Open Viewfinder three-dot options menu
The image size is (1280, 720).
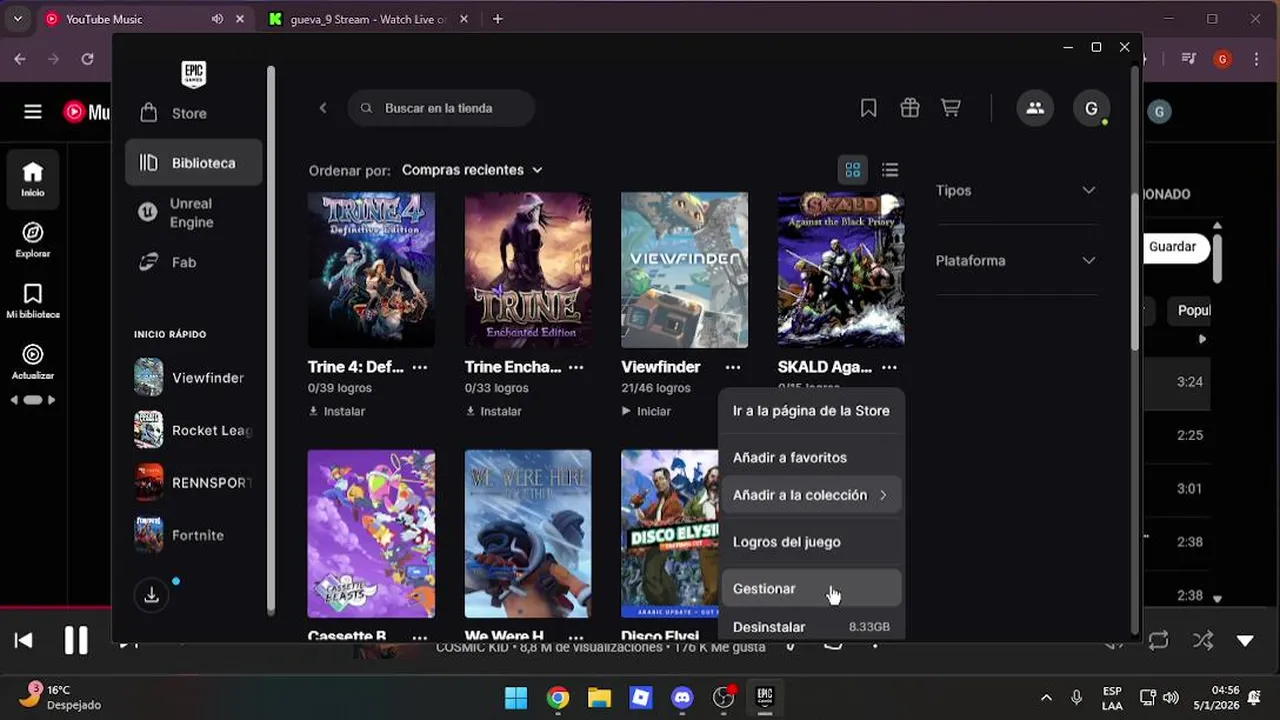(733, 367)
